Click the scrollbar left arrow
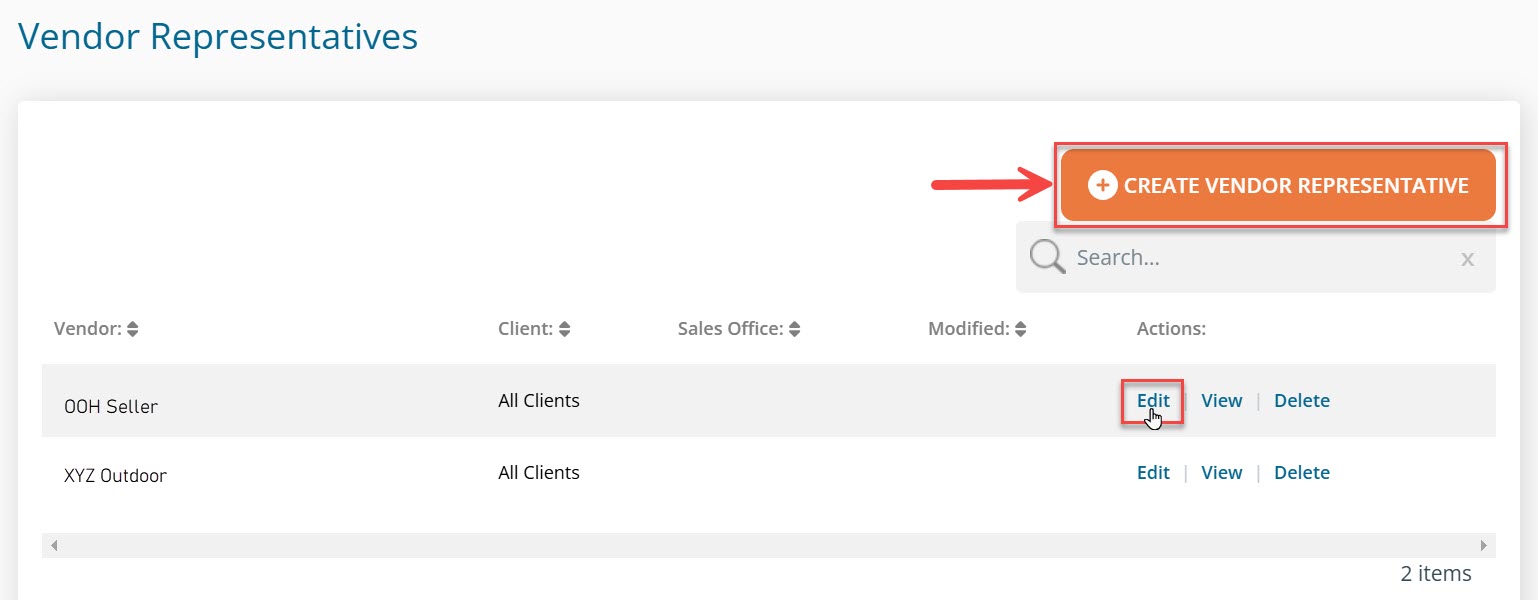This screenshot has width=1538, height=600. click(54, 545)
